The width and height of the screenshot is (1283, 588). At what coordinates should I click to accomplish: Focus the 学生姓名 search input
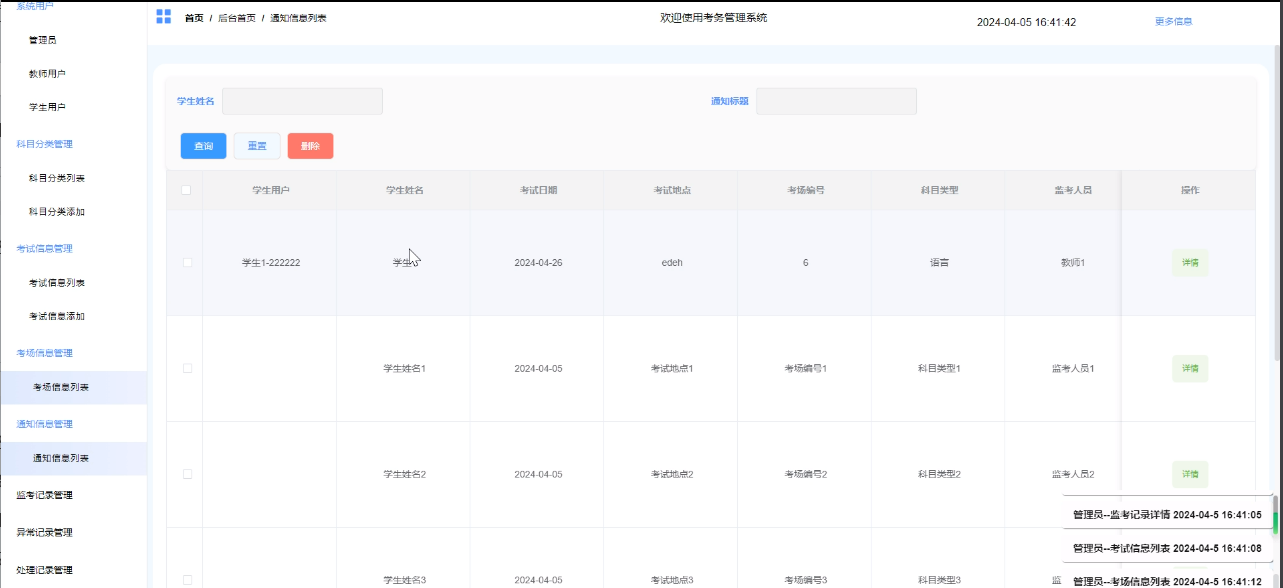[302, 101]
